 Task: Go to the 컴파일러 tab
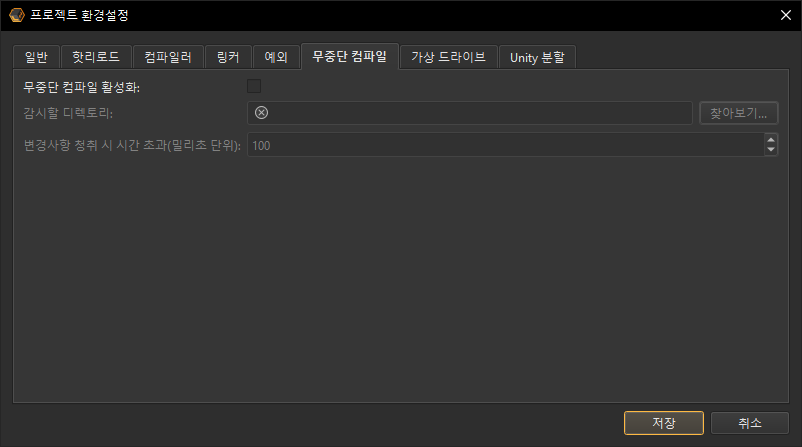click(x=168, y=58)
